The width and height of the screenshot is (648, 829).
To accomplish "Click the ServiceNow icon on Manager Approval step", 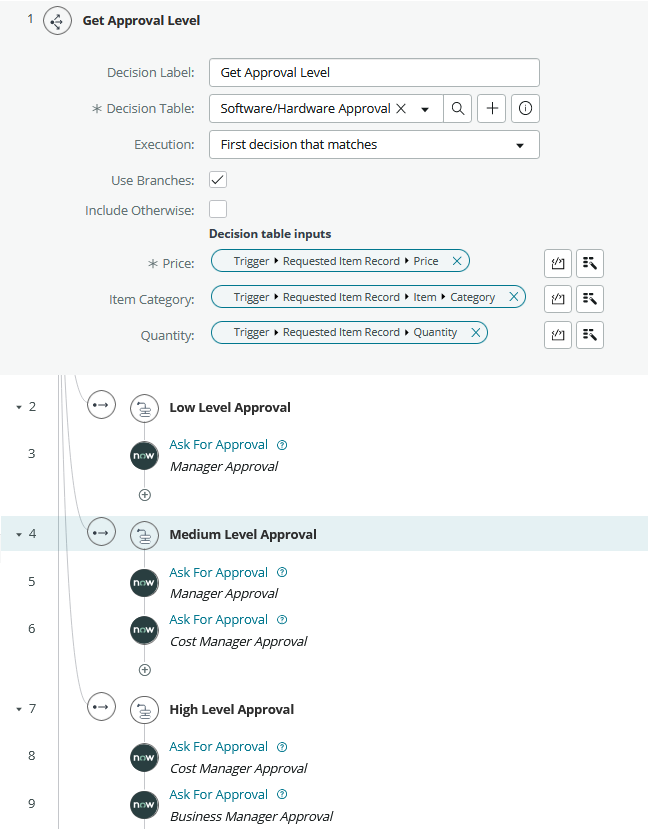I will coord(144,455).
